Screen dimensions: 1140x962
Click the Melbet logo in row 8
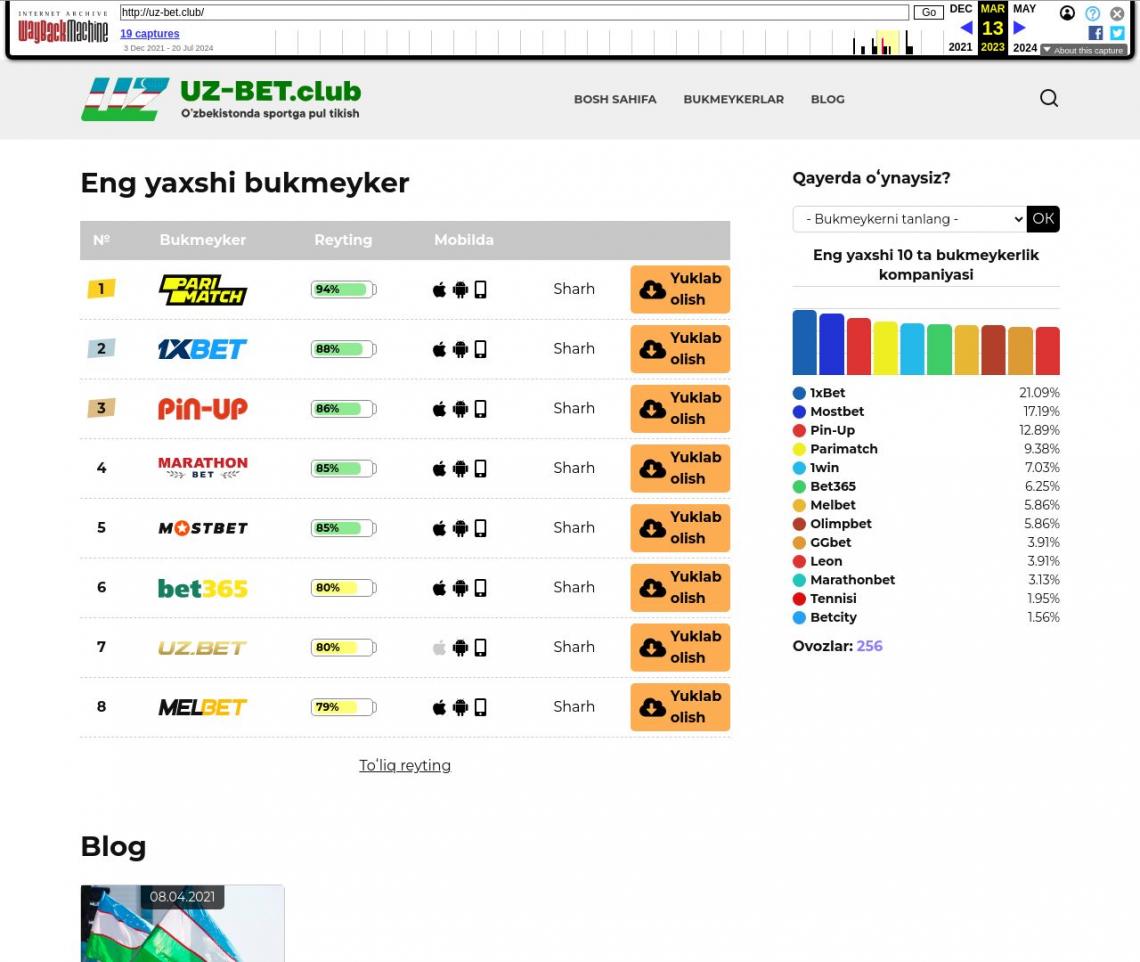(x=203, y=707)
